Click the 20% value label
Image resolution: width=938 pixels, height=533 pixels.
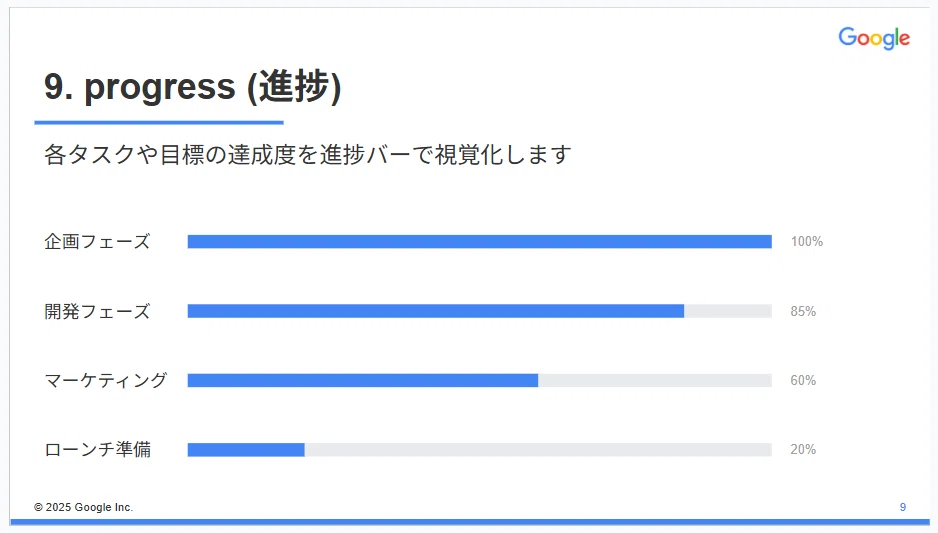[803, 450]
